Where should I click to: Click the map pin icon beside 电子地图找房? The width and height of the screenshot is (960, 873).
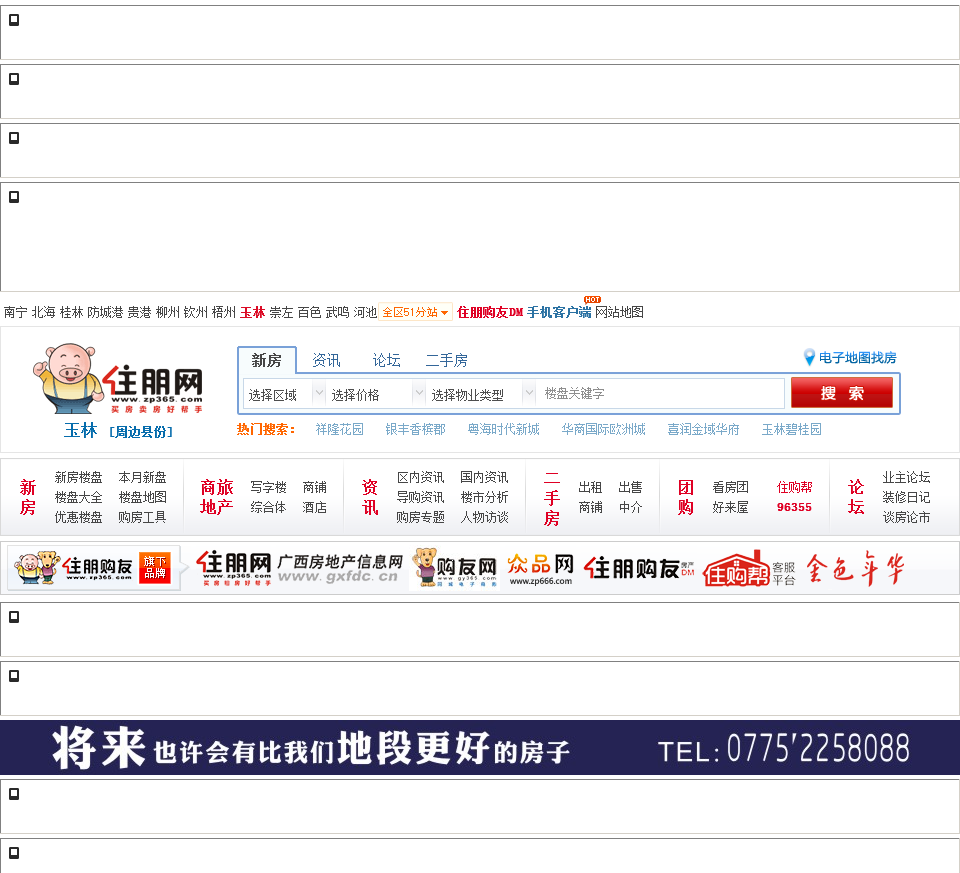[x=809, y=358]
